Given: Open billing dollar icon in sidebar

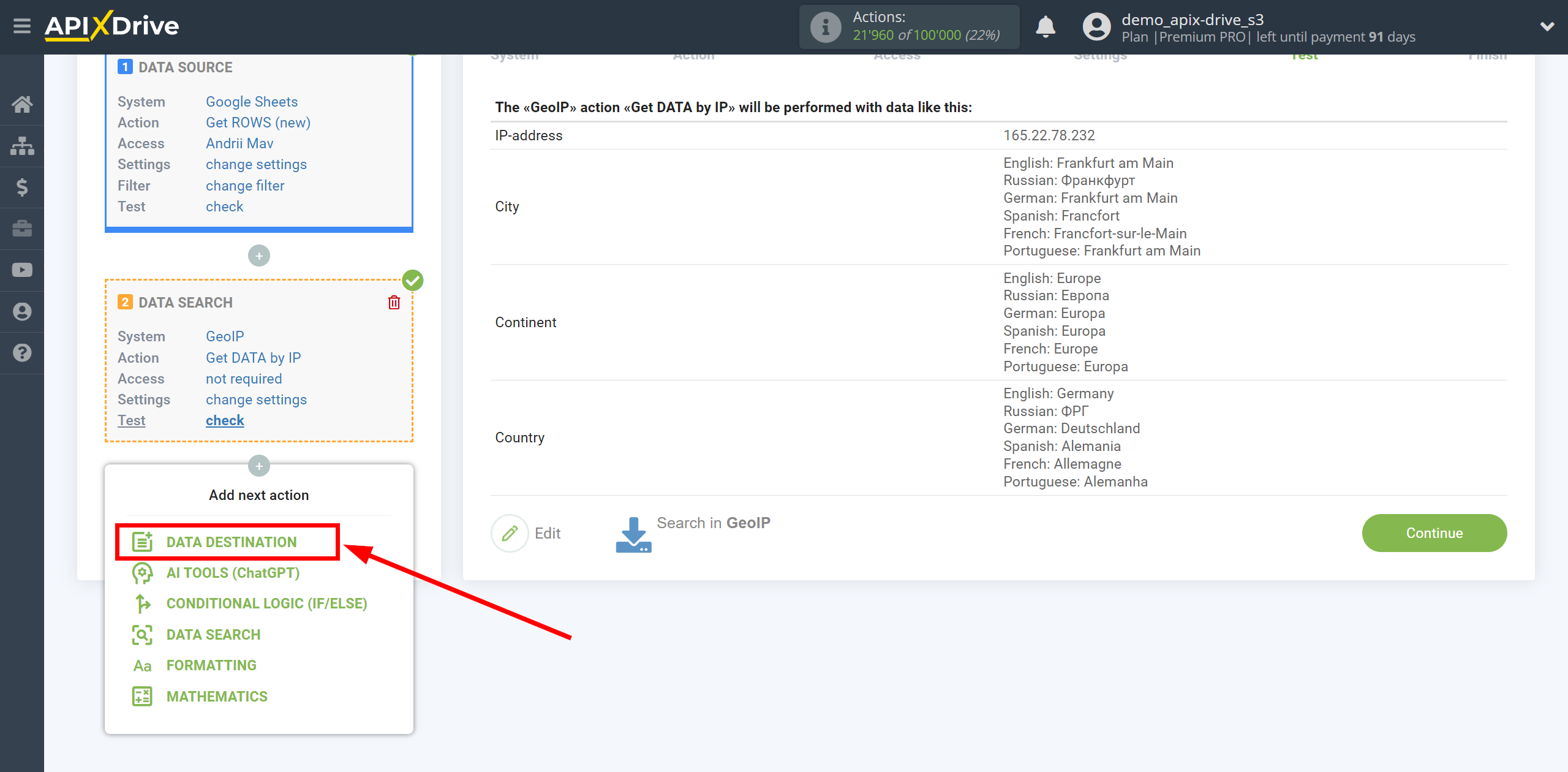Looking at the screenshot, I should (x=22, y=187).
